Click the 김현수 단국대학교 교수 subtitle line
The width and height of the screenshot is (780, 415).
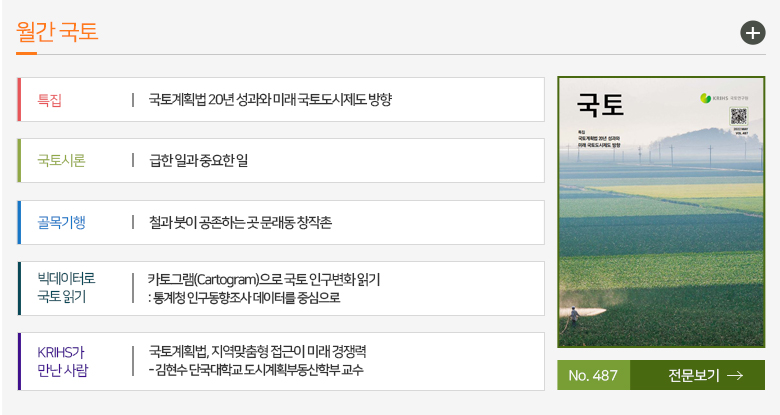[256, 370]
